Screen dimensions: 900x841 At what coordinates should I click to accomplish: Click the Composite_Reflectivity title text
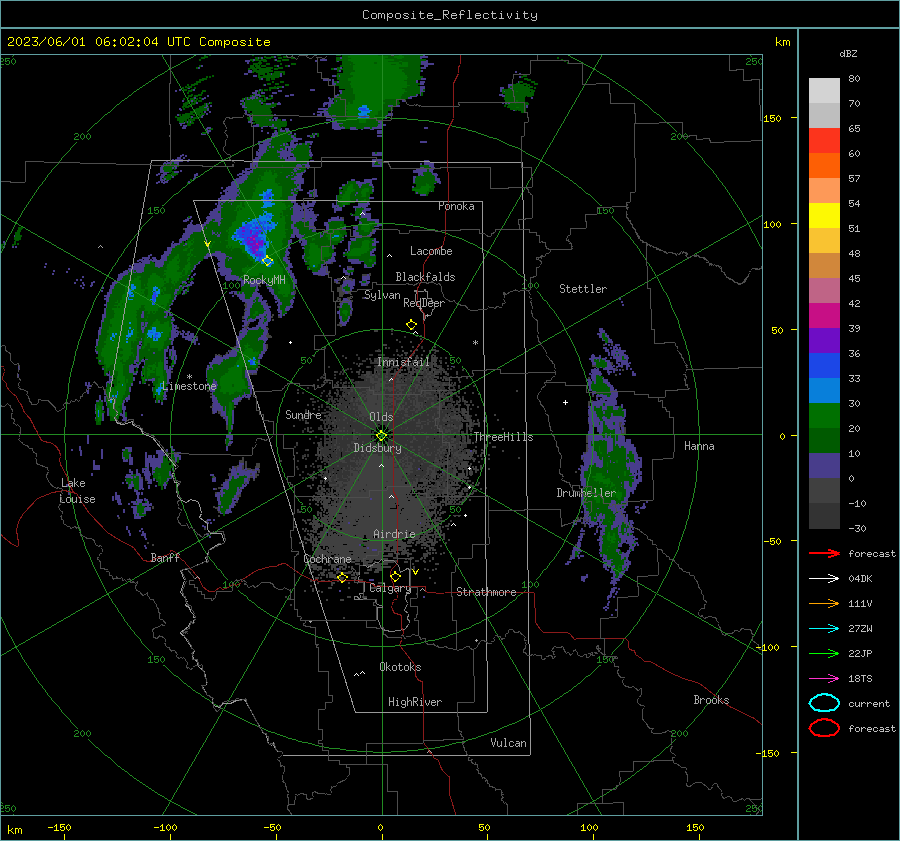click(450, 15)
